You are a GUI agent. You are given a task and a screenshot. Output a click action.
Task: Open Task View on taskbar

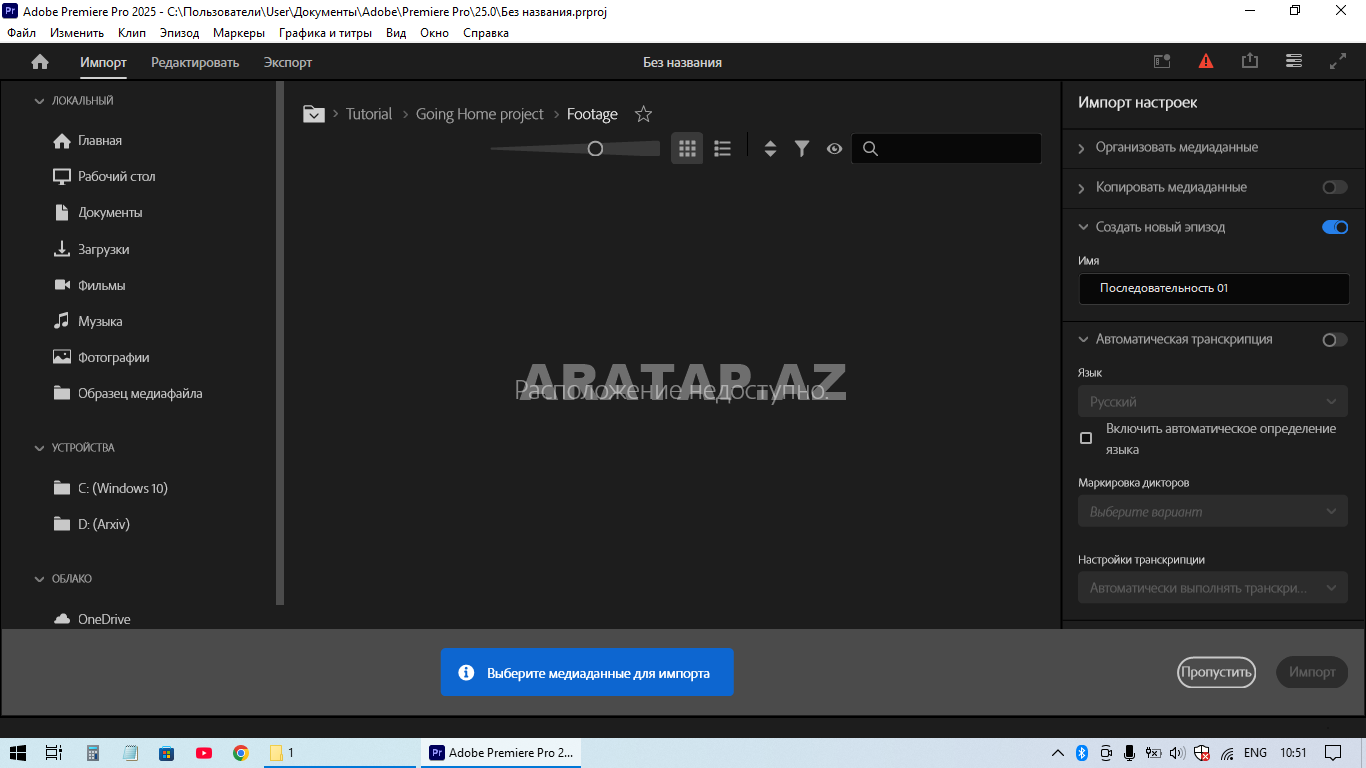(x=54, y=753)
